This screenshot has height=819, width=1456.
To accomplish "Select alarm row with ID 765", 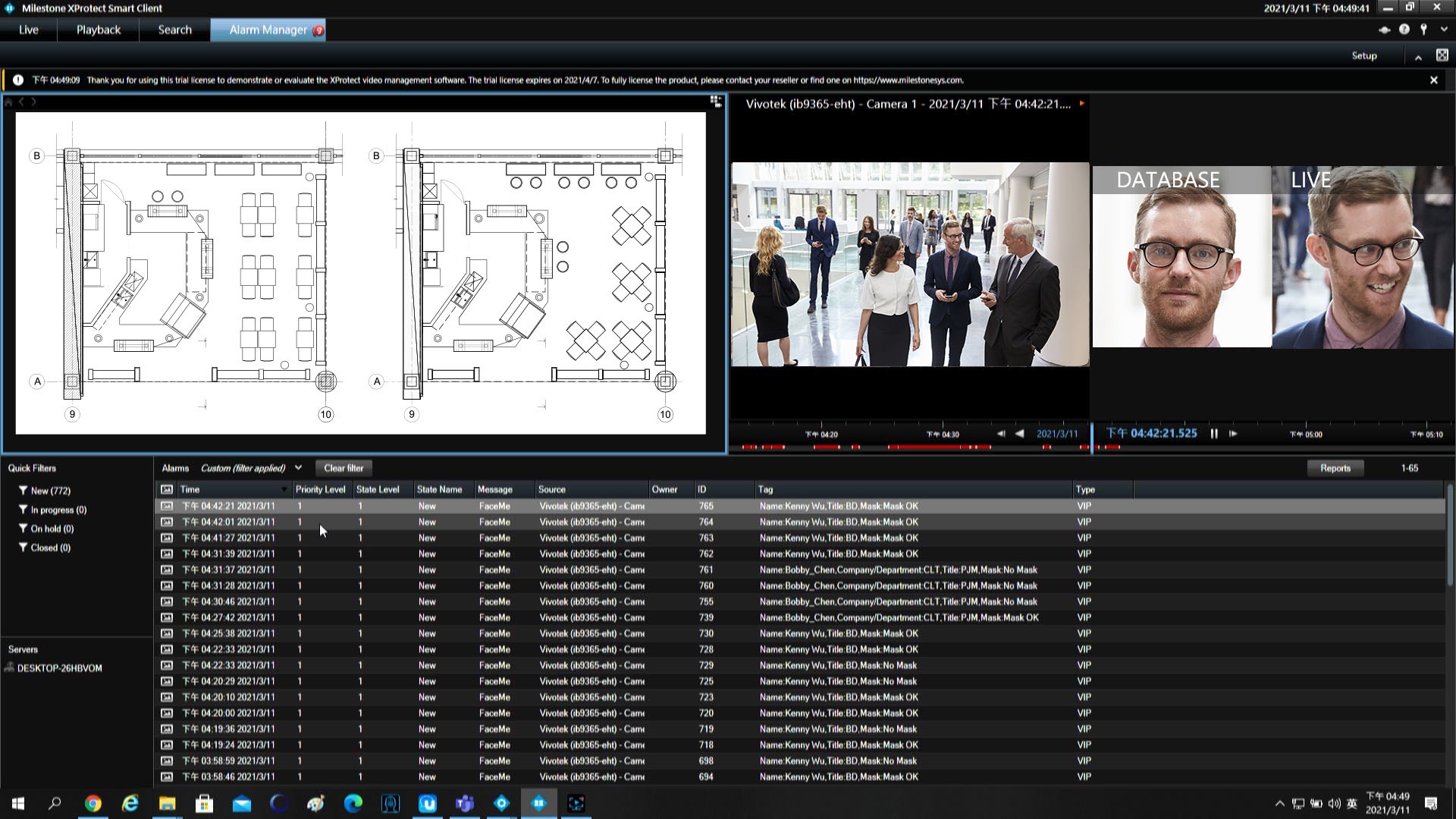I will tap(800, 506).
